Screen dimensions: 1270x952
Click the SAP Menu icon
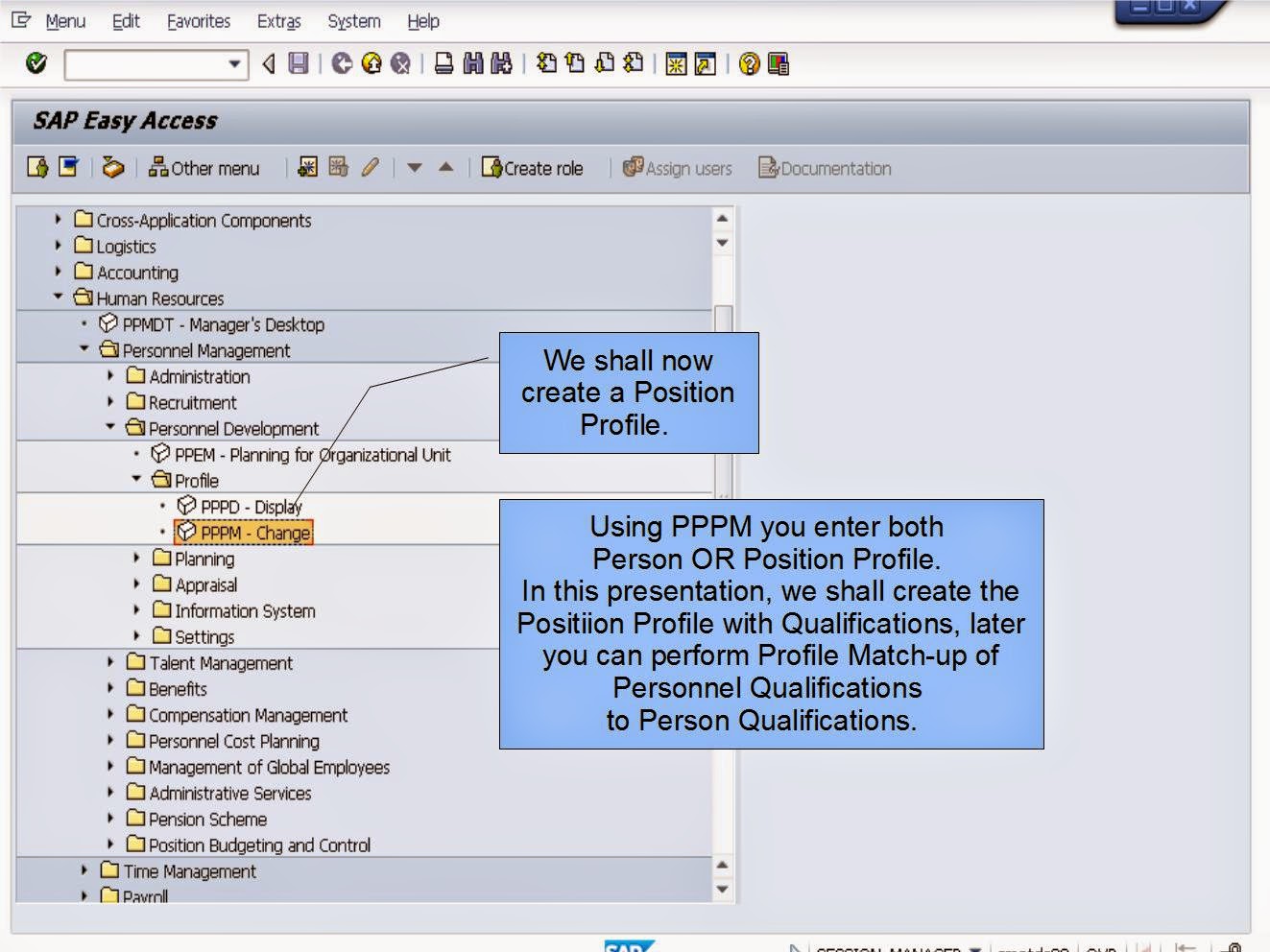click(x=68, y=167)
